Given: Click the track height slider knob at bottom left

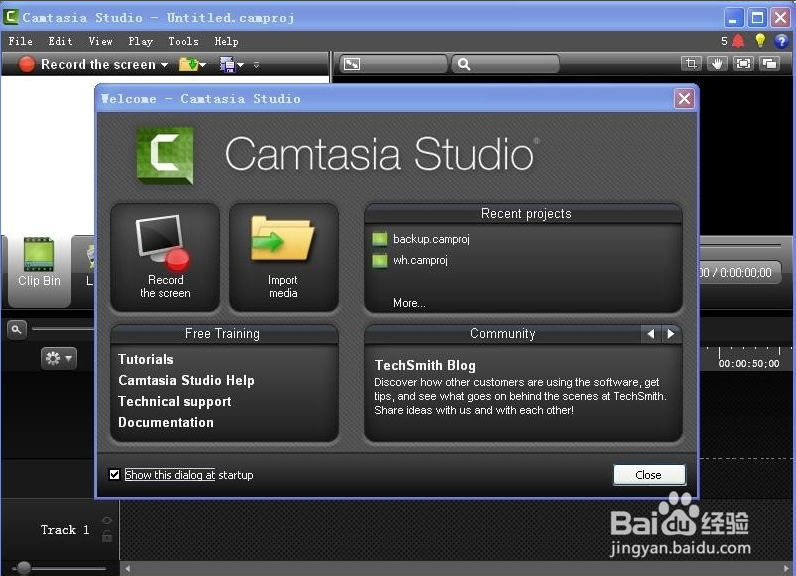Looking at the screenshot, I should (x=23, y=567).
